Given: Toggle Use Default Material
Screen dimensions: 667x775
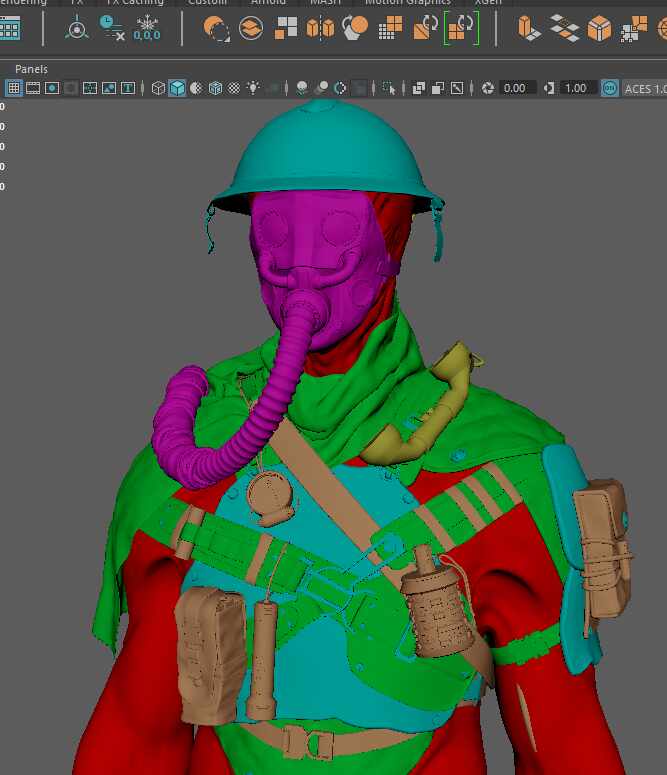Looking at the screenshot, I should click(196, 88).
